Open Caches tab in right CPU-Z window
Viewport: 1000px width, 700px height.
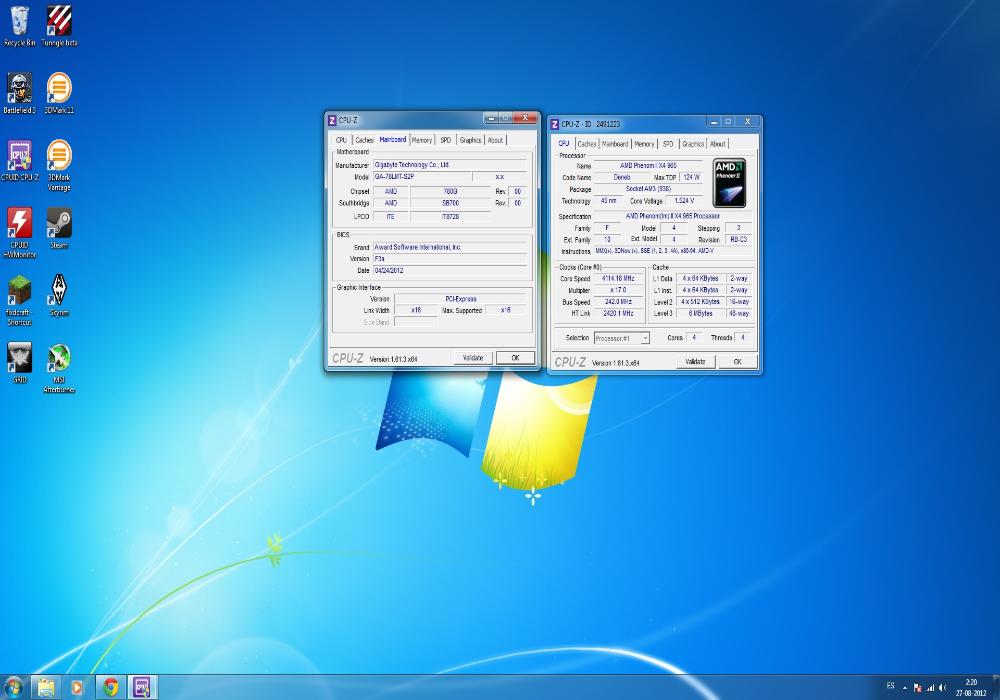tap(587, 144)
